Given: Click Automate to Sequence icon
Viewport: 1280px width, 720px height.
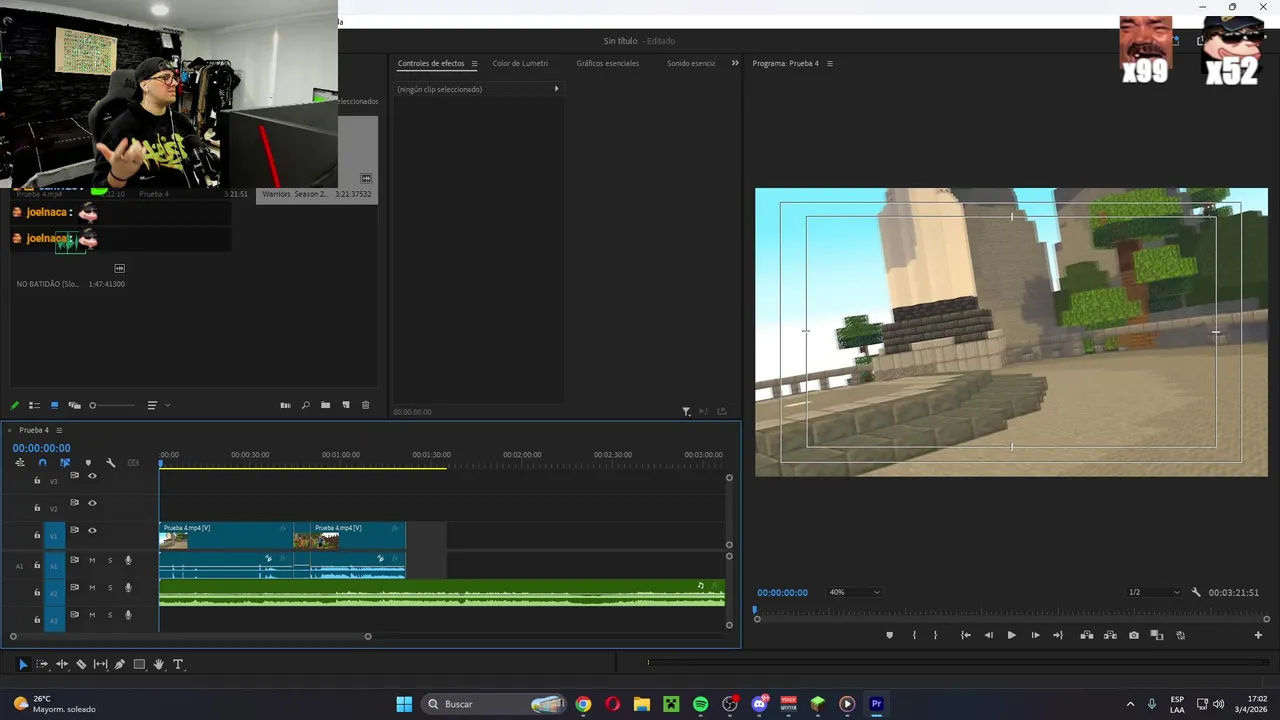Looking at the screenshot, I should point(285,405).
